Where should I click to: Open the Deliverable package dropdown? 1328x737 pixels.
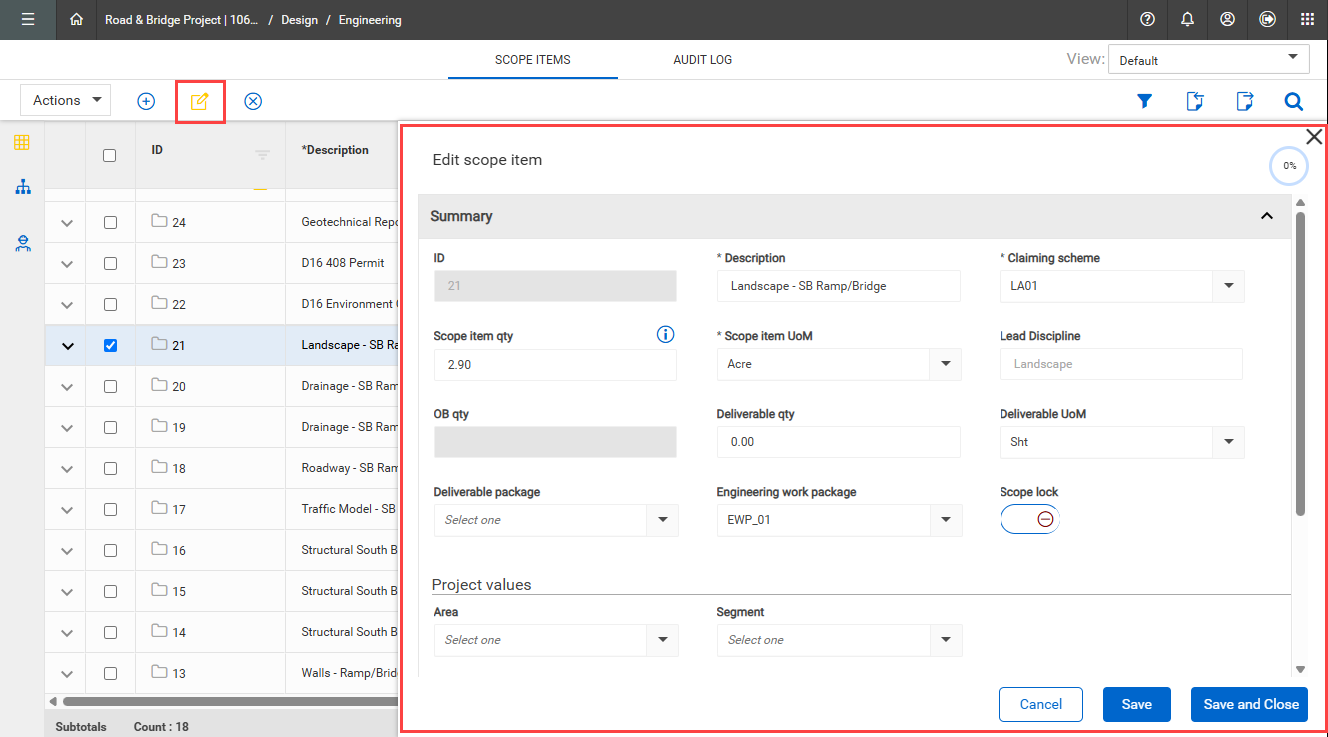556,520
